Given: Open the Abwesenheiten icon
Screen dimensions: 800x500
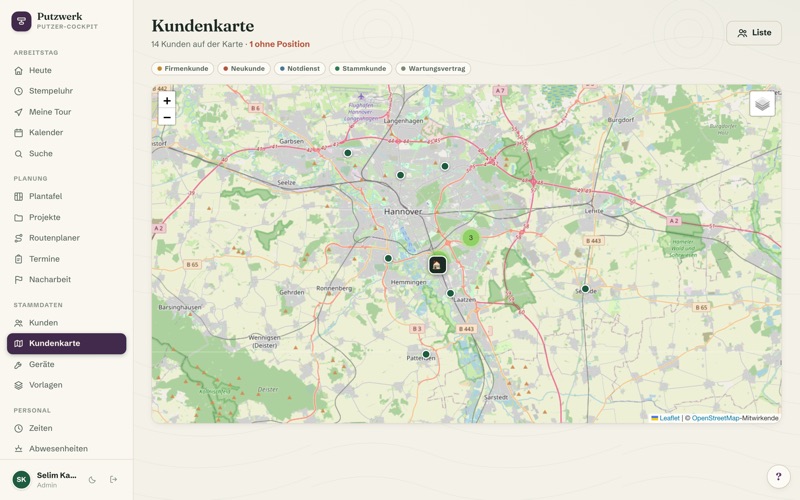Looking at the screenshot, I should point(18,449).
